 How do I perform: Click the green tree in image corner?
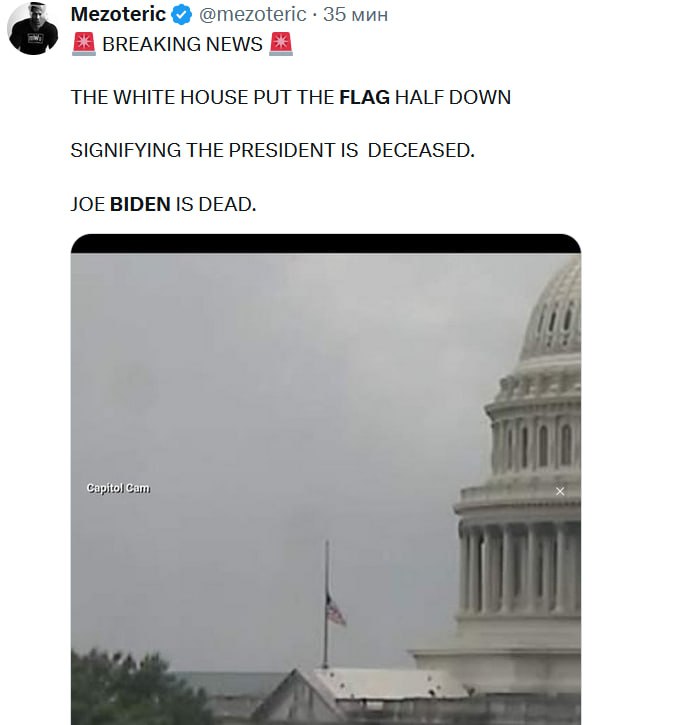click(135, 688)
